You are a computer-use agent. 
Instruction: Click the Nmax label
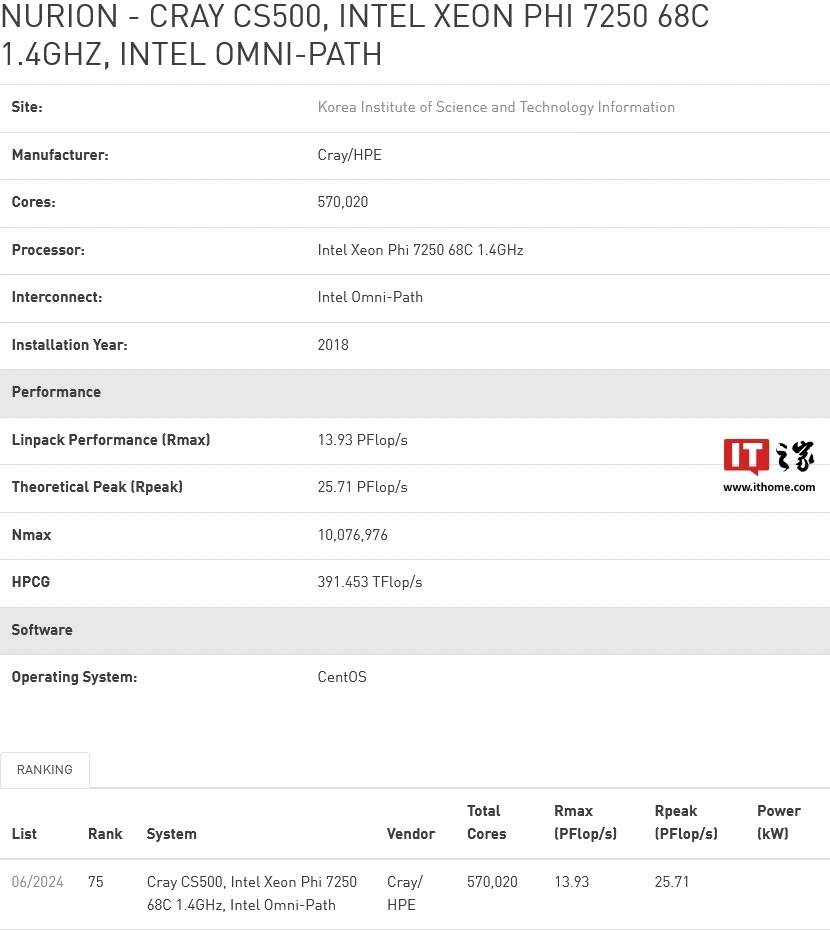(x=31, y=535)
